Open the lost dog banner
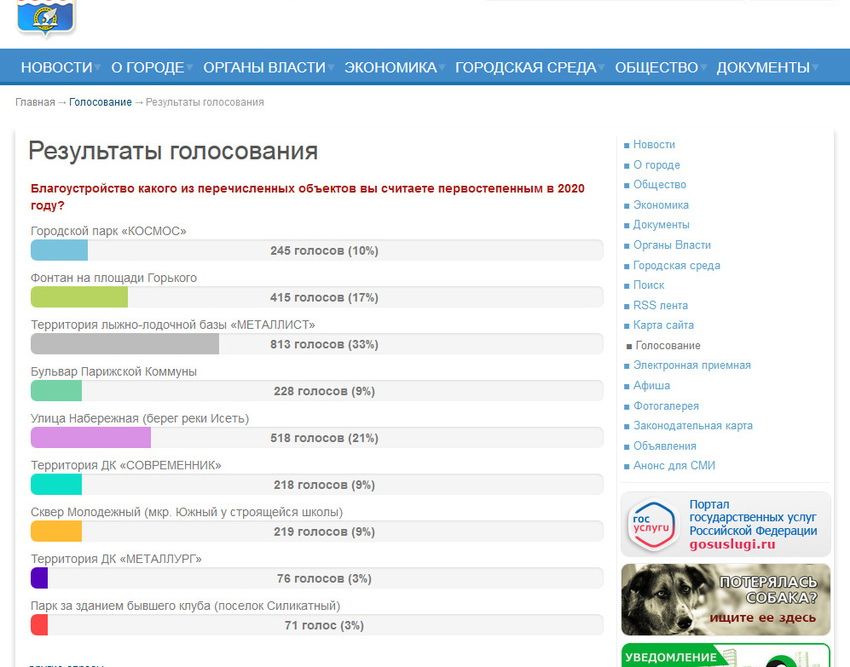 (x=725, y=599)
